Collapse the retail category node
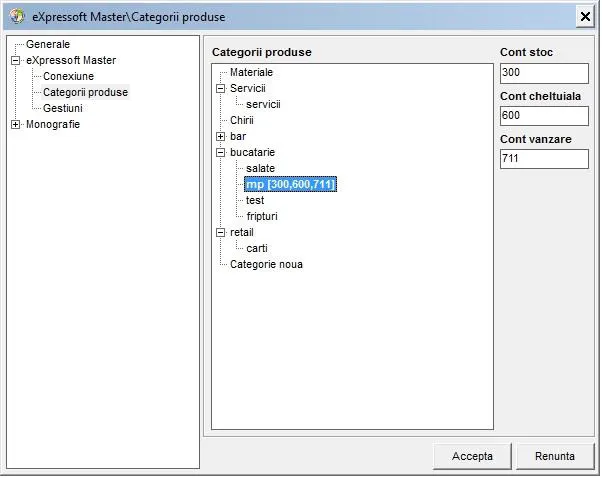 coord(221,233)
